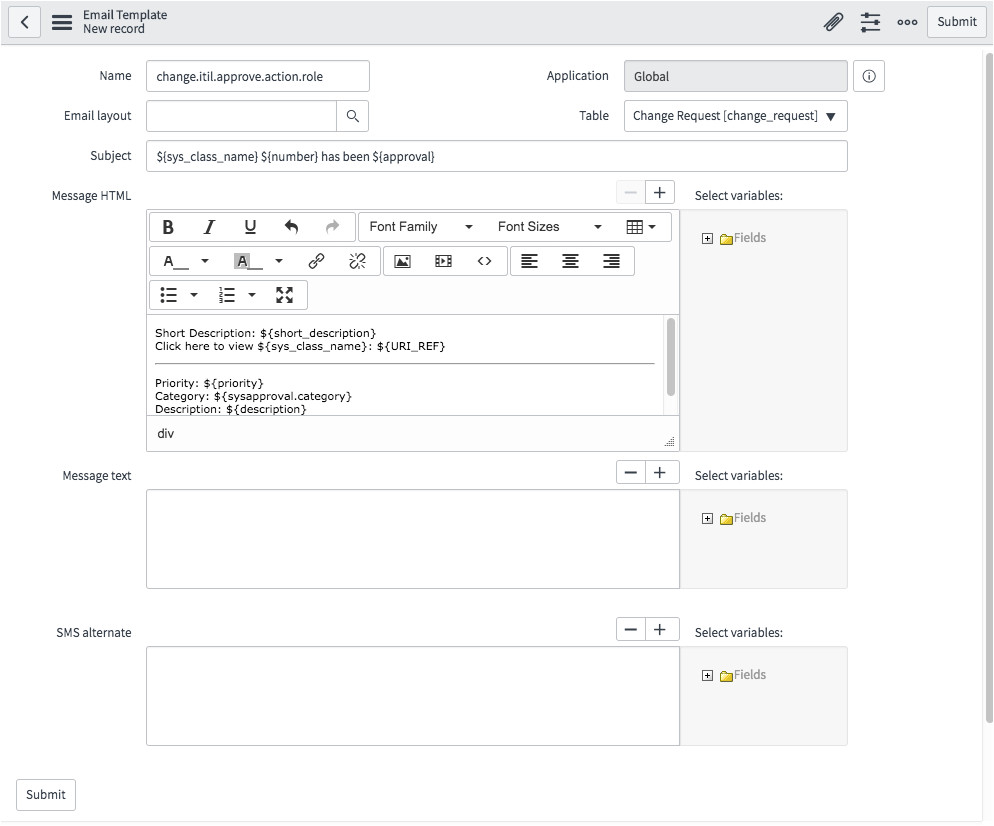This screenshot has height=826, width=994.
Task: Click the back arrow button
Action: tap(25, 22)
